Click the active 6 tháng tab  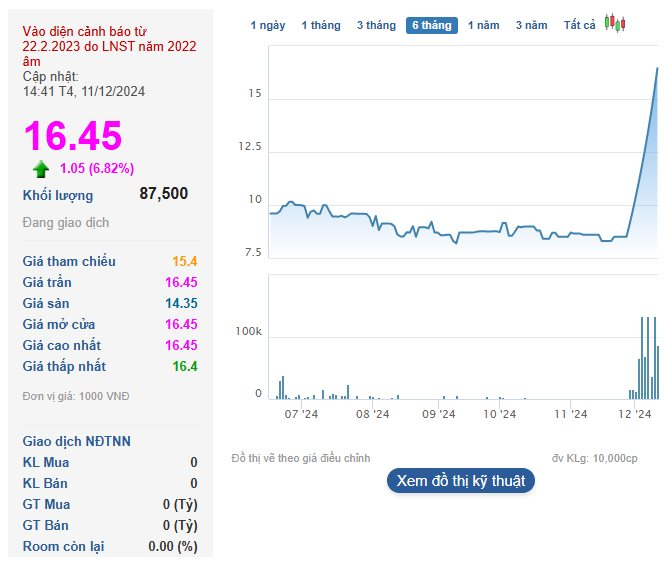pos(431,25)
